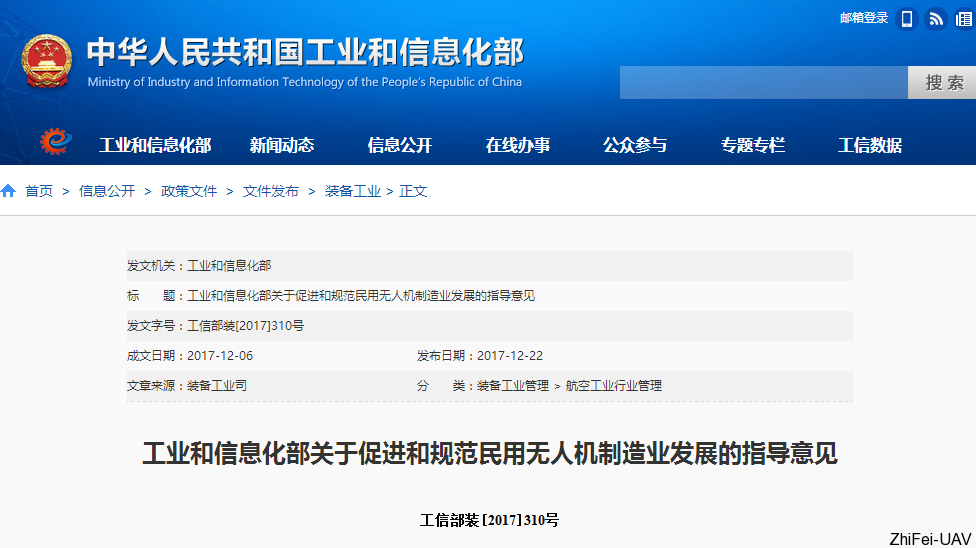Click the national emblem logo

point(47,61)
